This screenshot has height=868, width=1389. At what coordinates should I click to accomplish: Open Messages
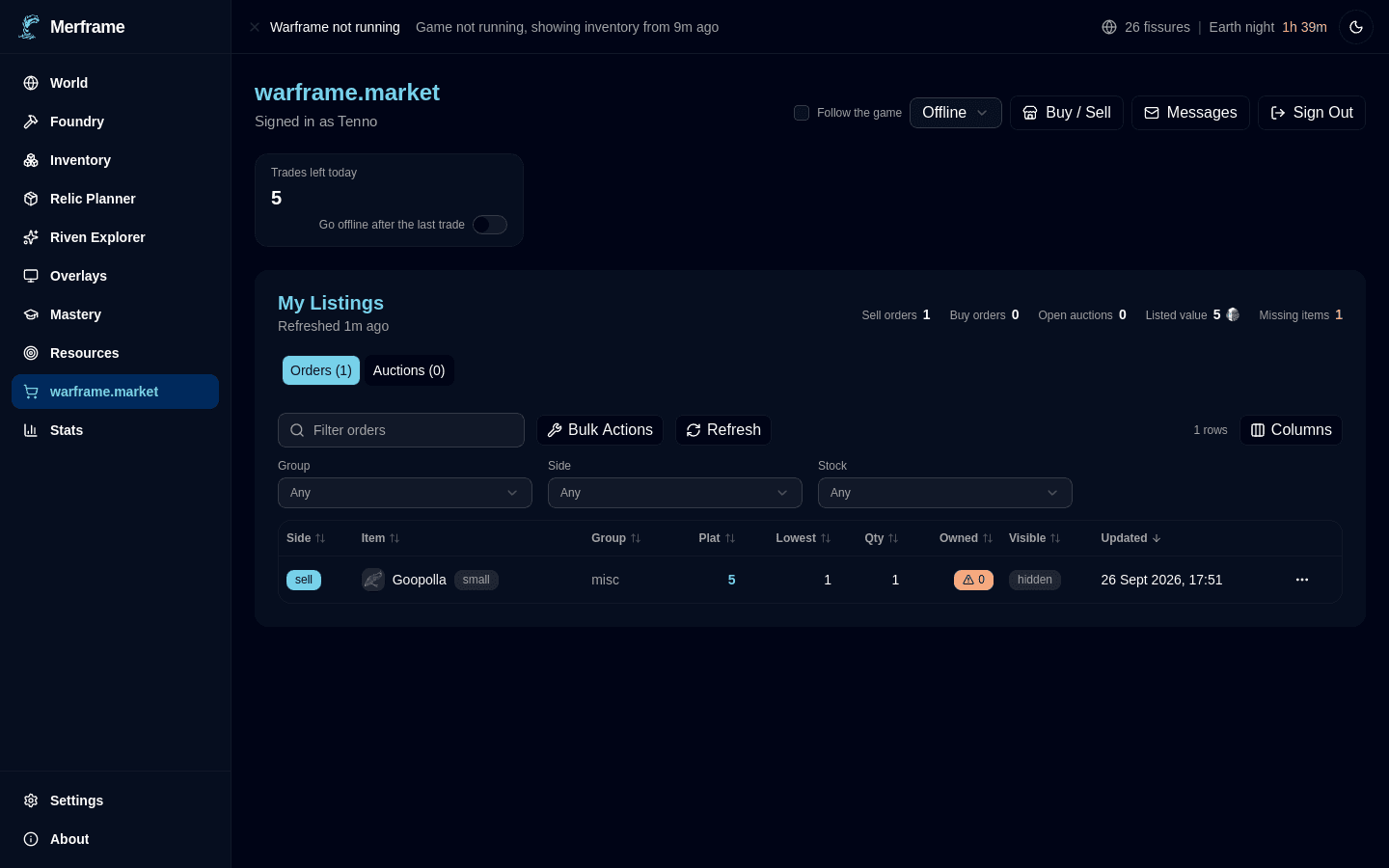click(x=1190, y=113)
